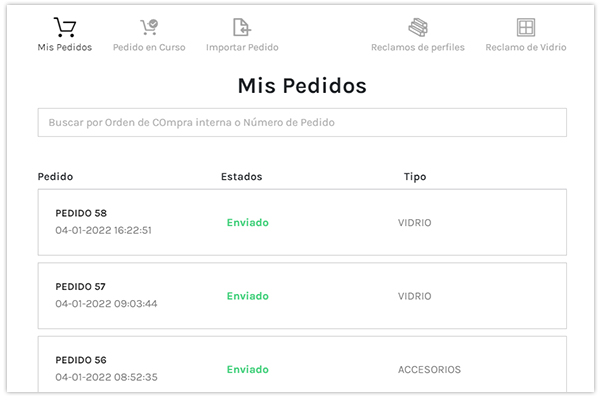The width and height of the screenshot is (600, 400).
Task: Click ACCESORIOS type on PEDIDO 56
Action: (x=429, y=369)
